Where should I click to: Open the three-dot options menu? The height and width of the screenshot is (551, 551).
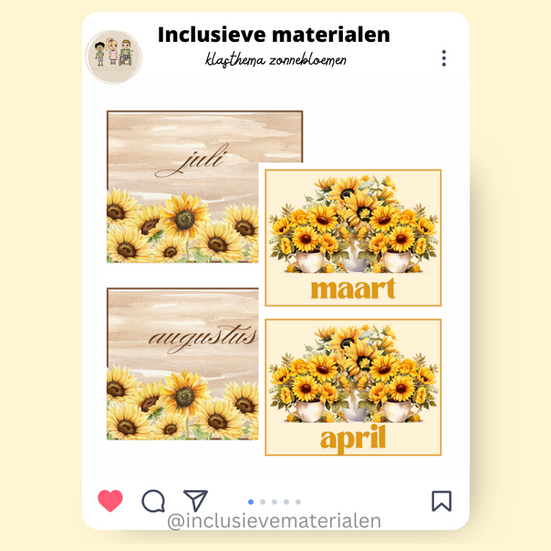coord(444,58)
